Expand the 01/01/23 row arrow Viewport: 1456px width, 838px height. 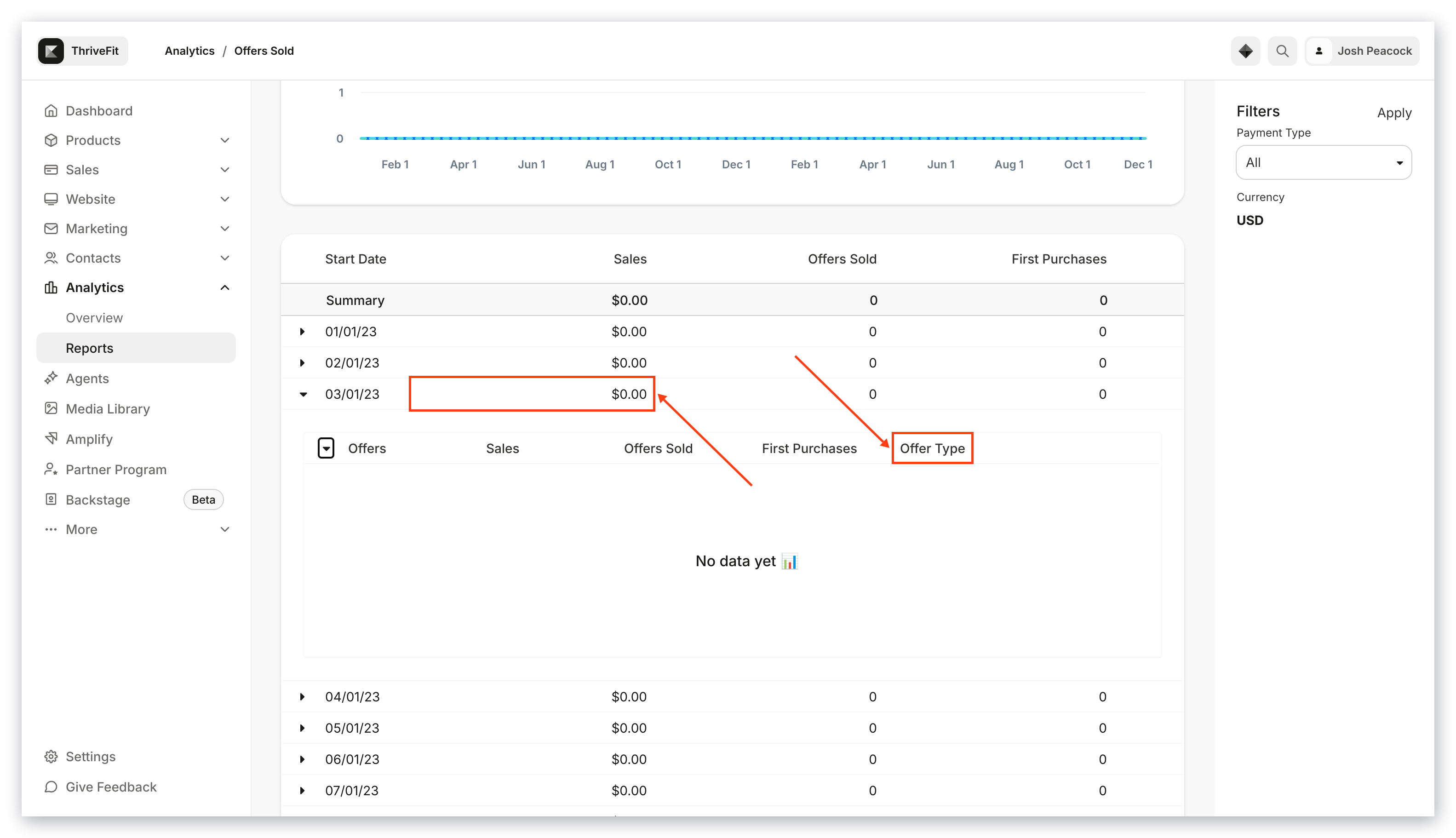pos(302,332)
